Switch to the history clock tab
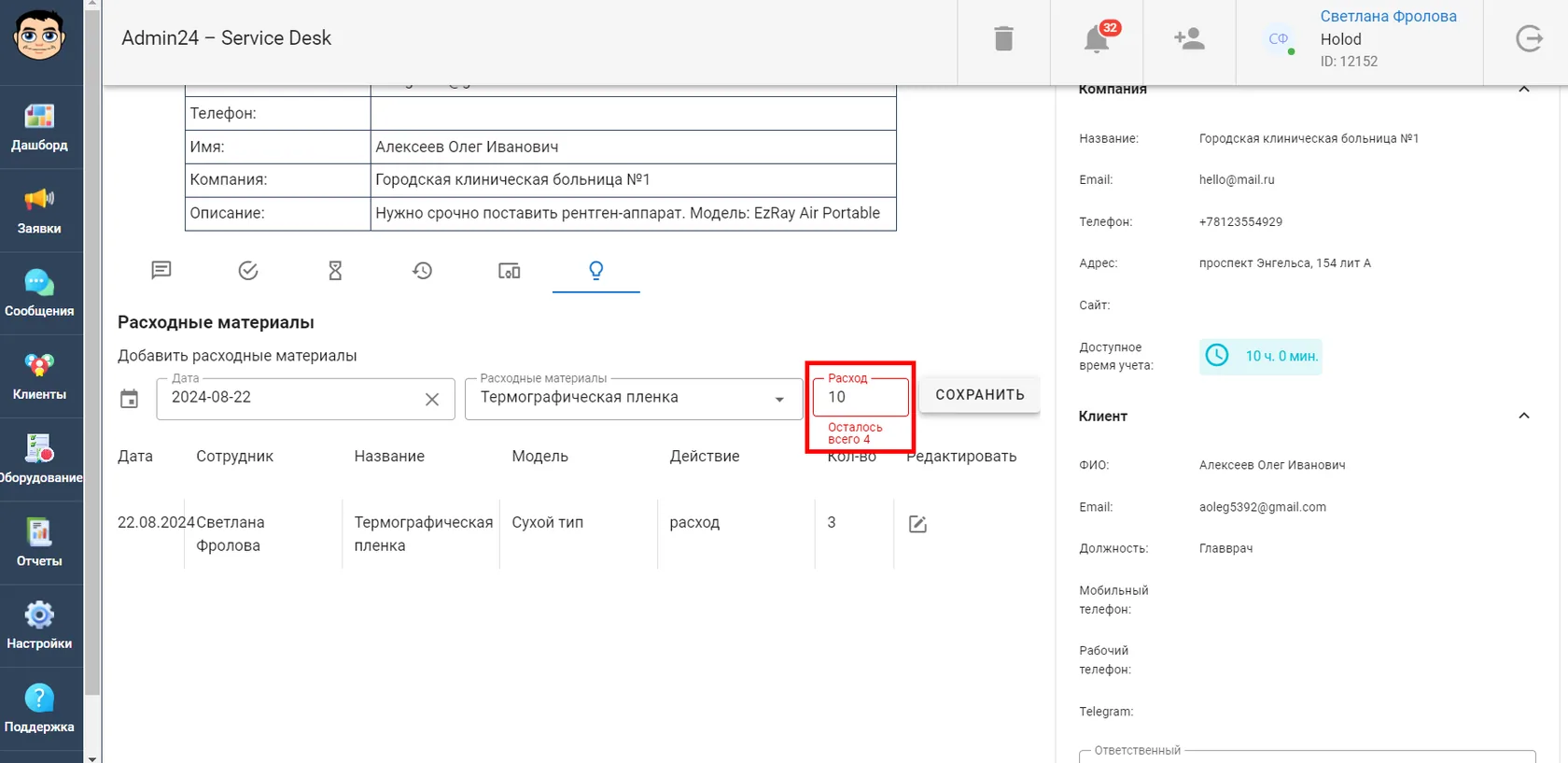The image size is (1568, 763). (x=423, y=271)
